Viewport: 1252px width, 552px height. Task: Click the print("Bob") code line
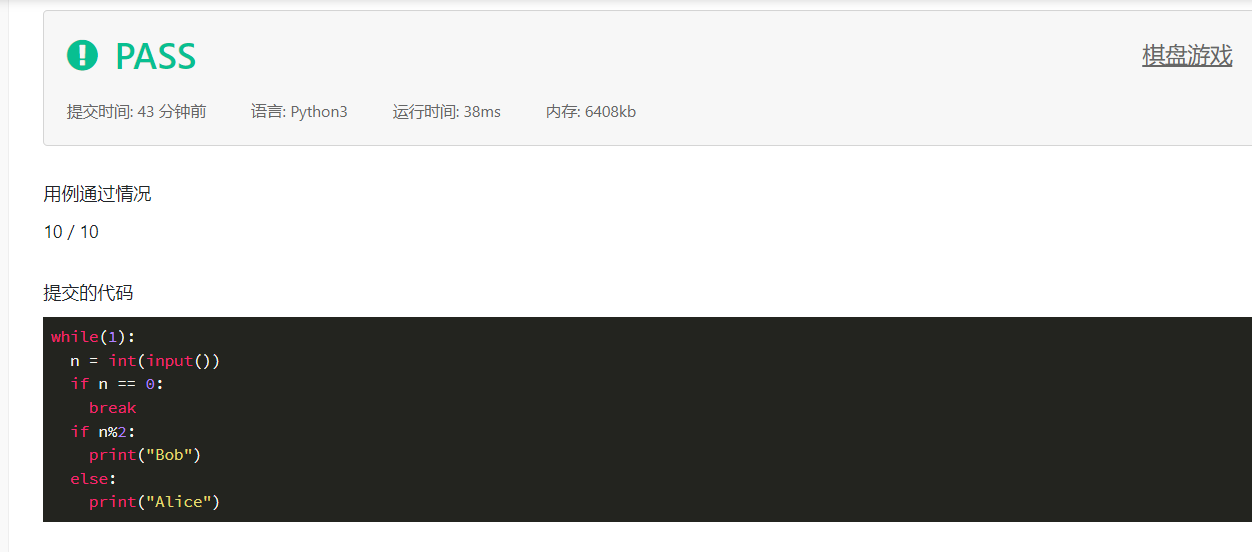click(145, 455)
